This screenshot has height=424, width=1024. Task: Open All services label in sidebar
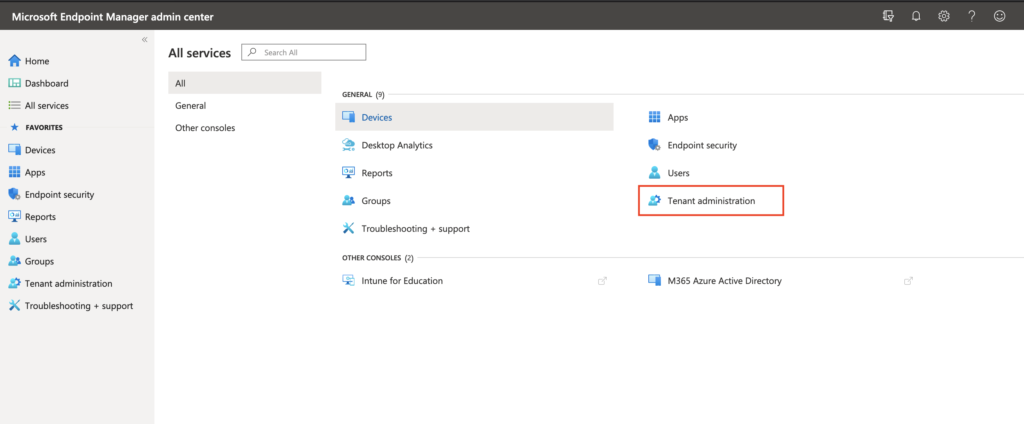(46, 105)
